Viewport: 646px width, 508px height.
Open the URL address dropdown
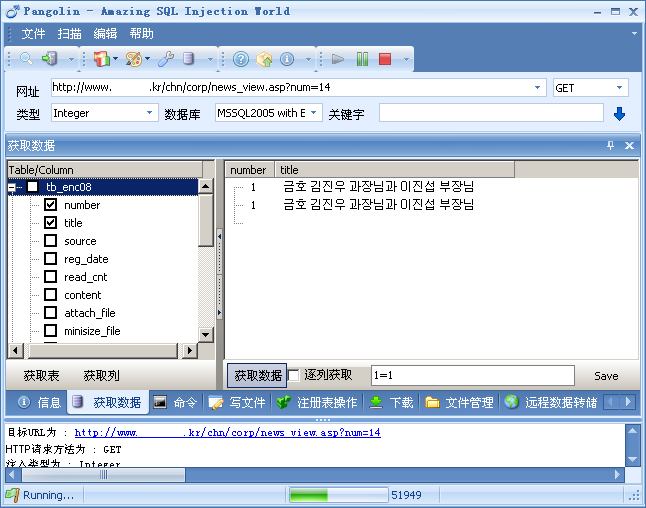537,87
